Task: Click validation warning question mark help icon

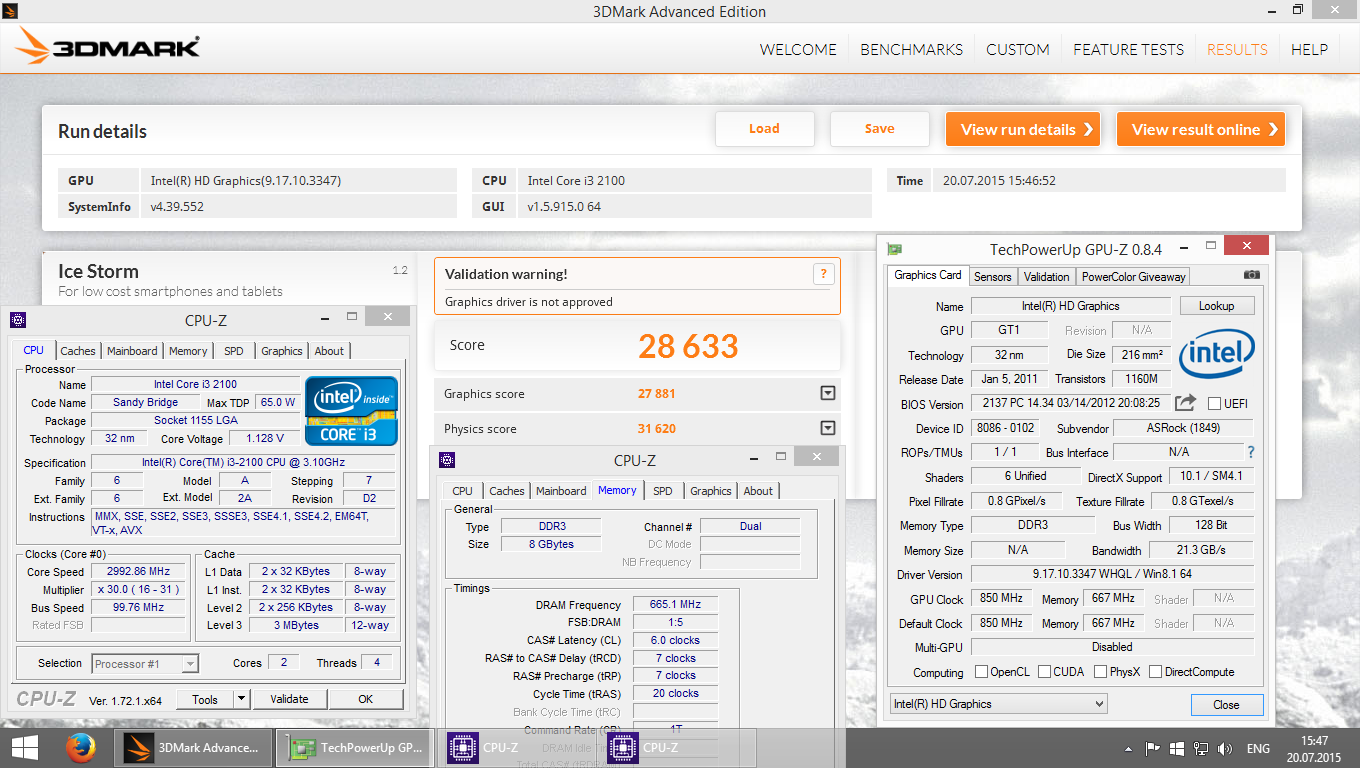Action: (x=823, y=274)
